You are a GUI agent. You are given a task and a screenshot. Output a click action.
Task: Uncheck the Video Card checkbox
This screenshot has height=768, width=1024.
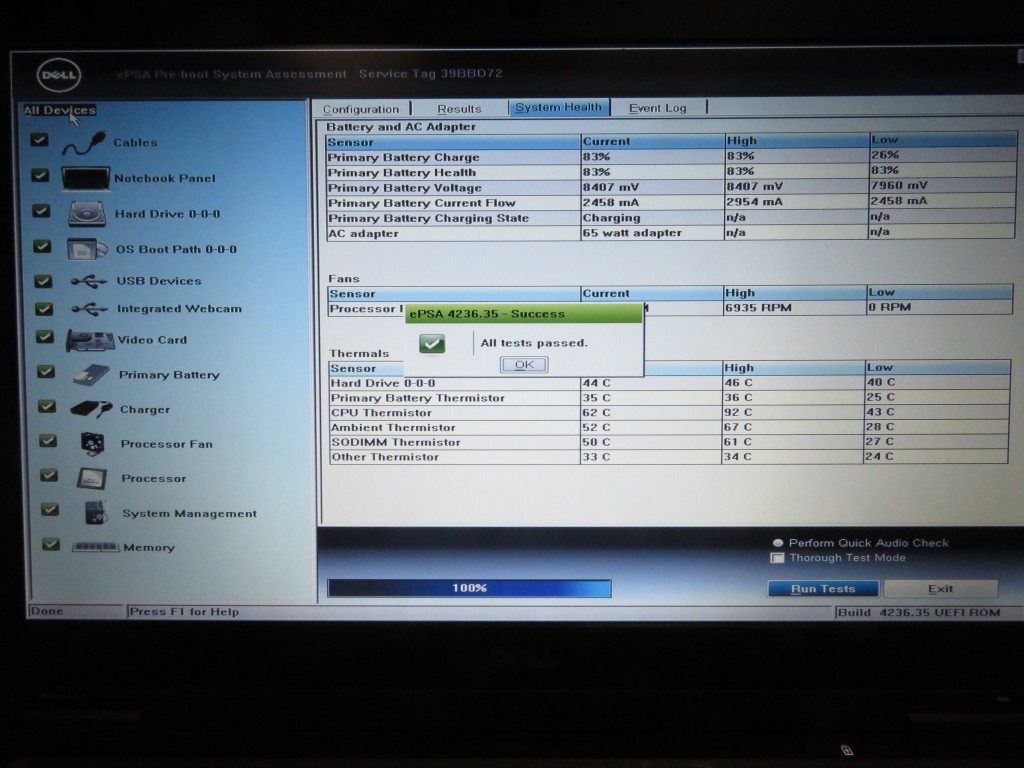44,336
